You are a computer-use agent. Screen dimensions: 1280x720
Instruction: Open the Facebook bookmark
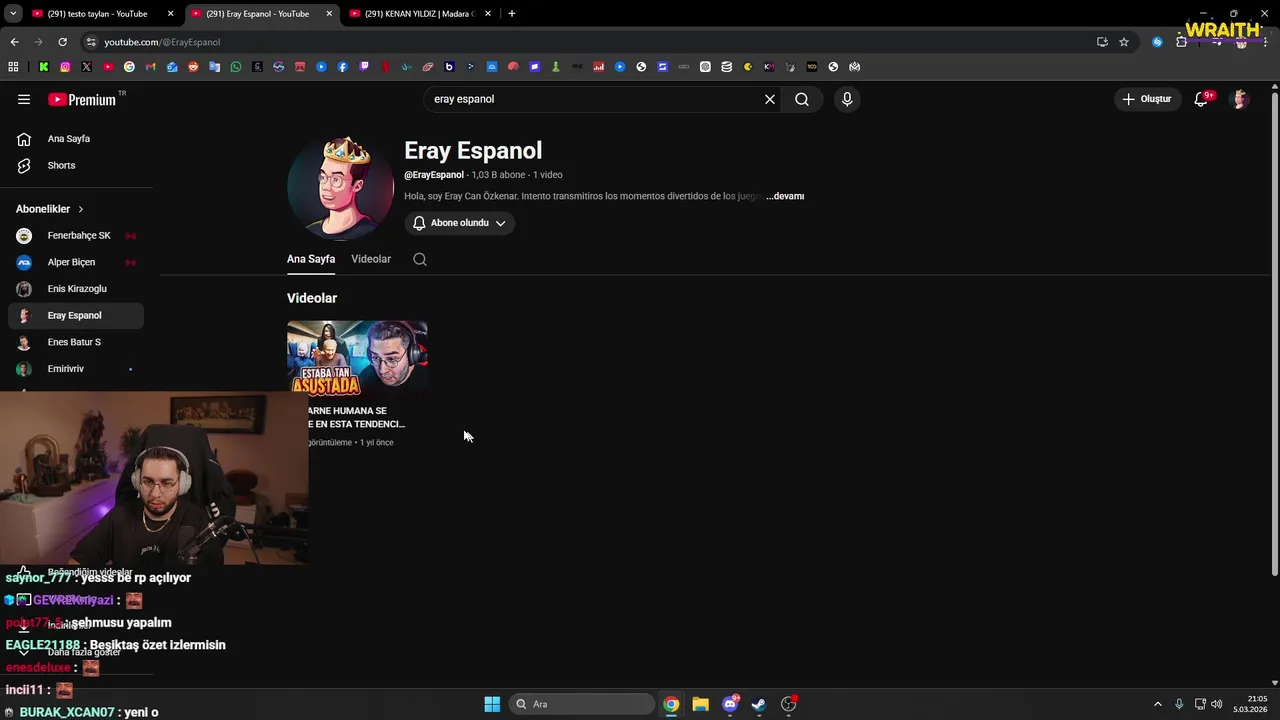click(342, 67)
